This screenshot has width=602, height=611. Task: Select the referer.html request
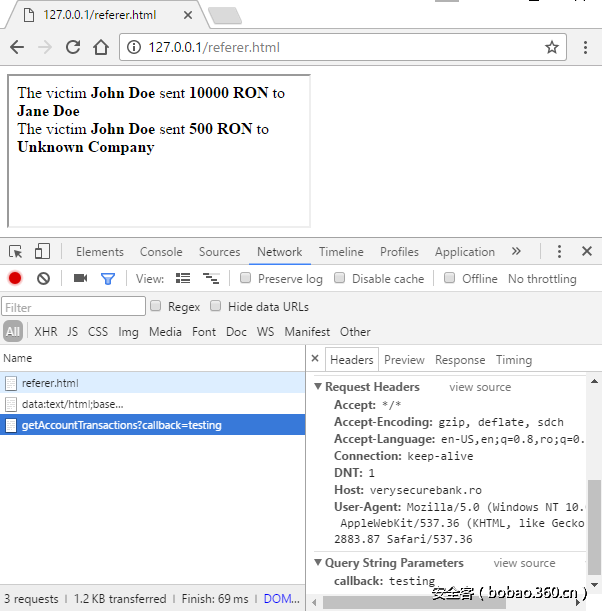[x=50, y=383]
